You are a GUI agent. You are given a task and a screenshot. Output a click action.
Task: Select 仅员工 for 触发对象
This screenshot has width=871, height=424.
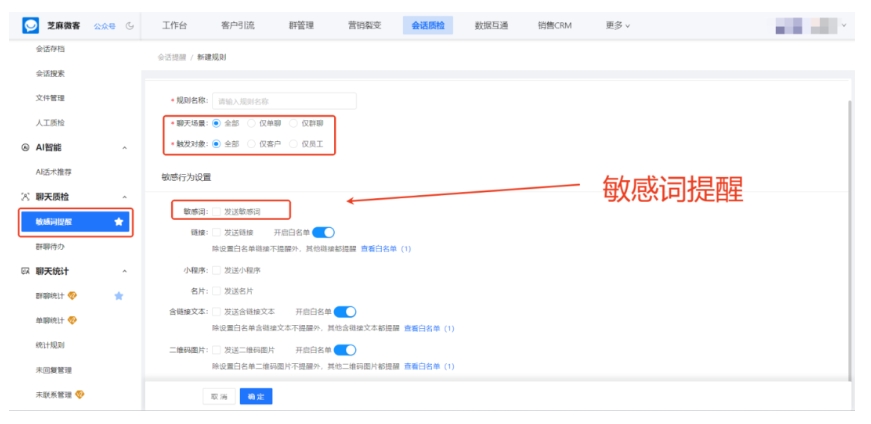click(293, 144)
